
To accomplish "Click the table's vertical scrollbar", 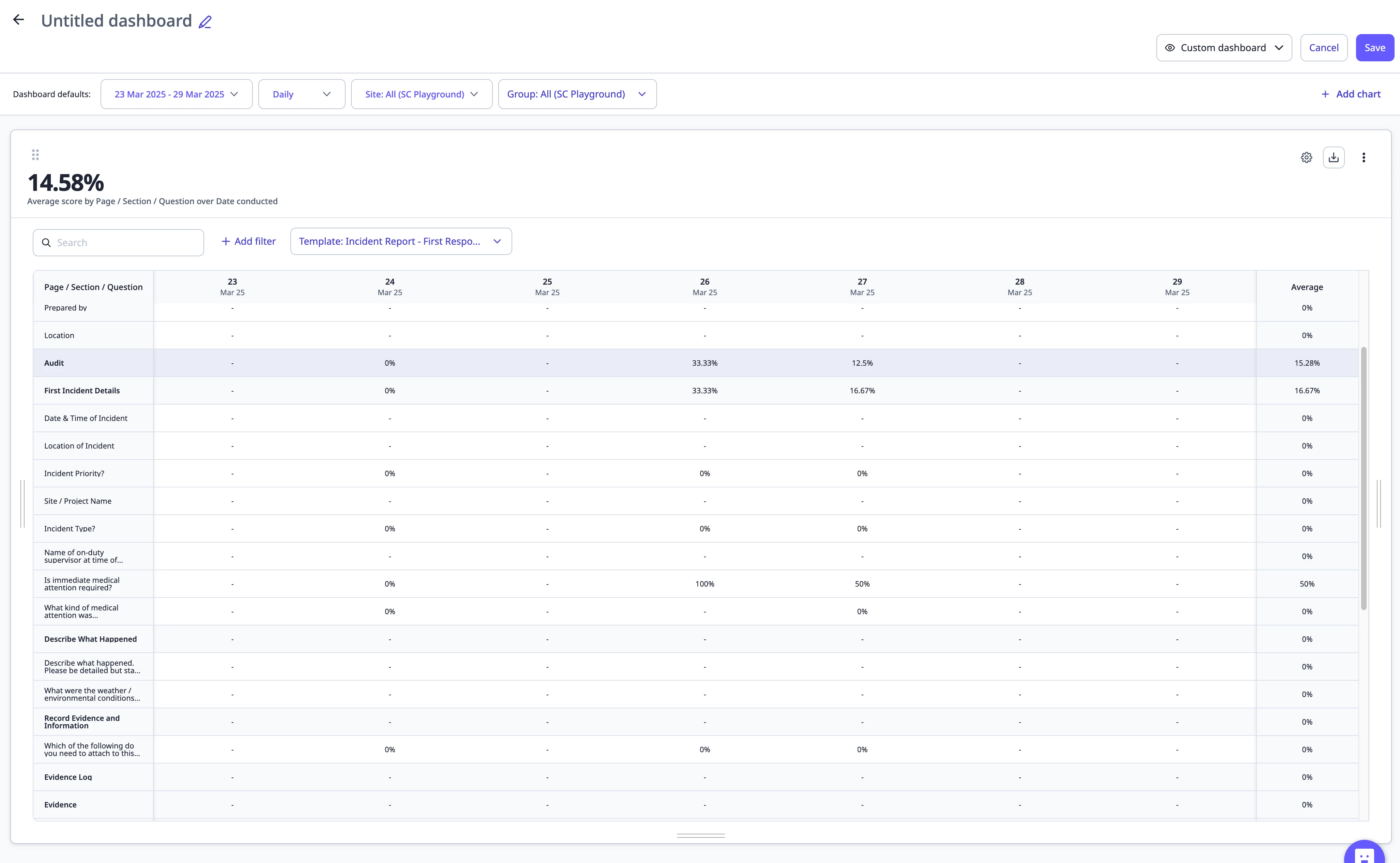I will click(1364, 478).
